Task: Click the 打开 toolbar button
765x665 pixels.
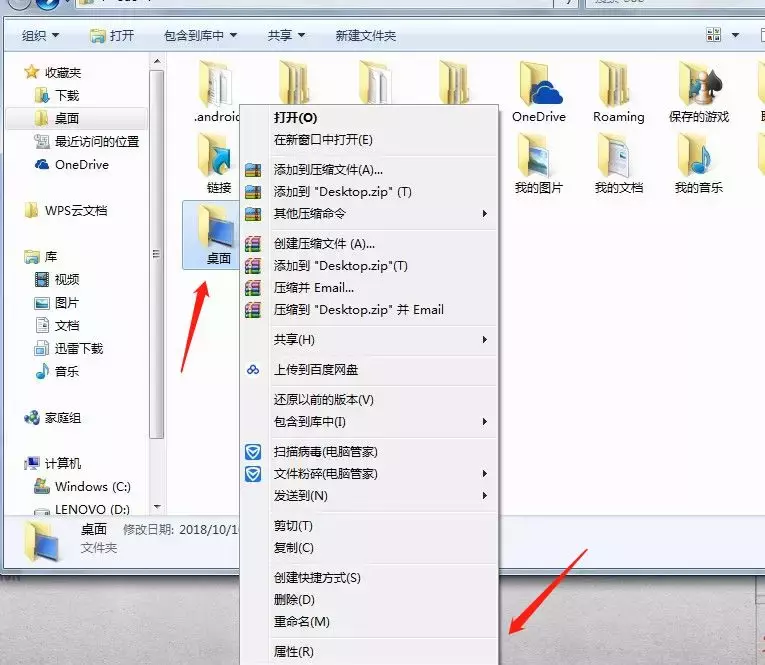Action: [x=112, y=35]
